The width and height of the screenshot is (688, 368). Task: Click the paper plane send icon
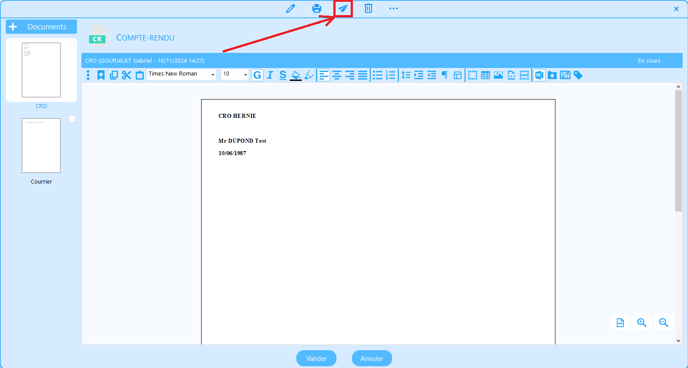[343, 8]
